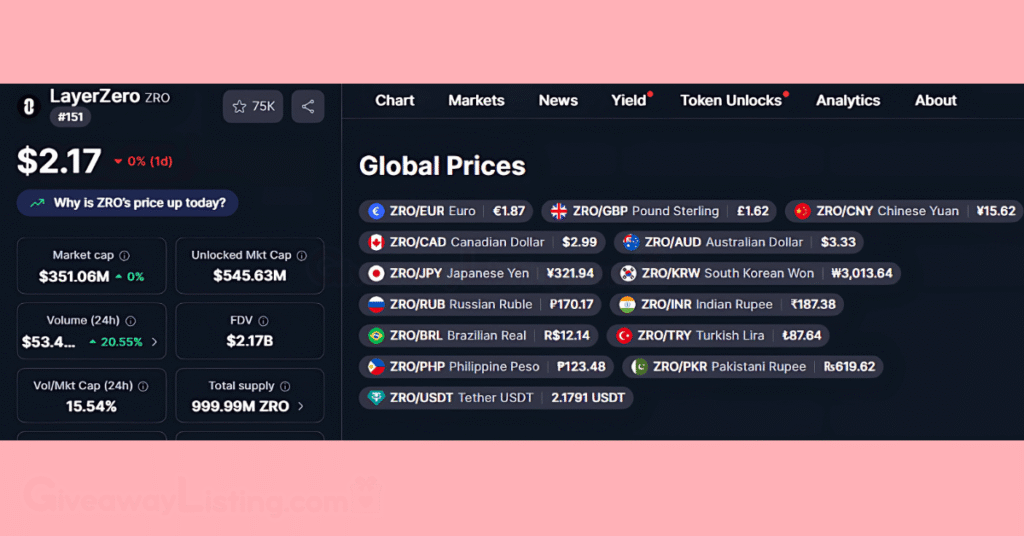Image resolution: width=1024 pixels, height=536 pixels.
Task: Open the News tab
Action: [558, 101]
